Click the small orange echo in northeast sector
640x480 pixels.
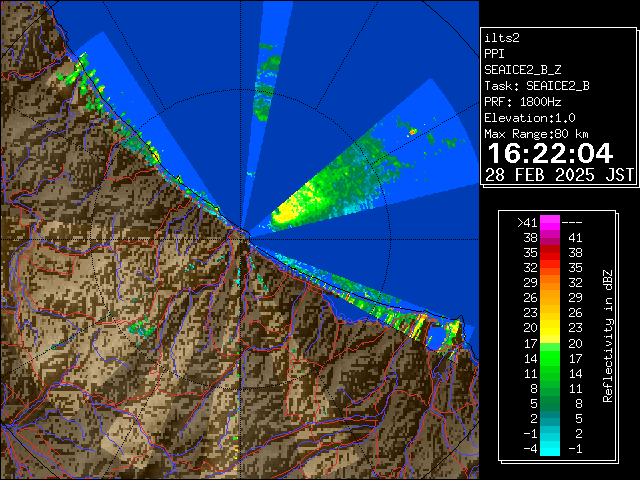[x=412, y=132]
